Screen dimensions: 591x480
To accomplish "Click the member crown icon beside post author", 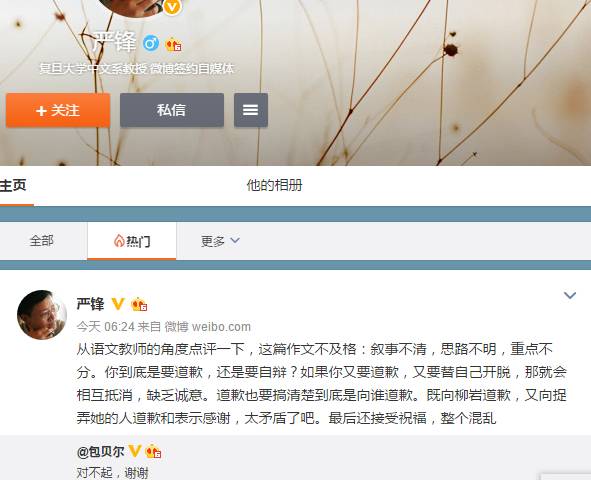I will click(x=139, y=304).
